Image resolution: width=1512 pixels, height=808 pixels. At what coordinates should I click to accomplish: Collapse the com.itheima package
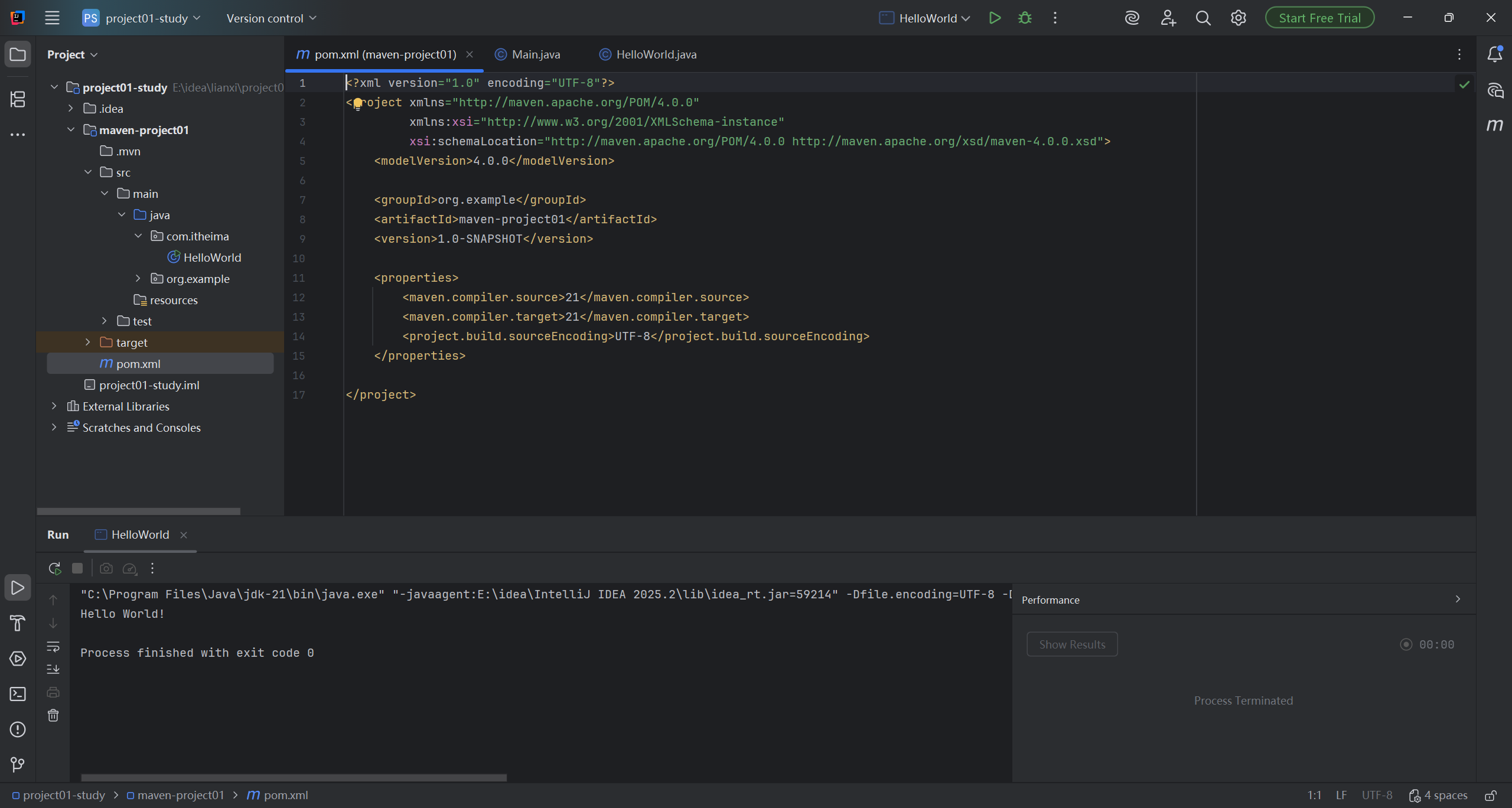pyautogui.click(x=138, y=236)
